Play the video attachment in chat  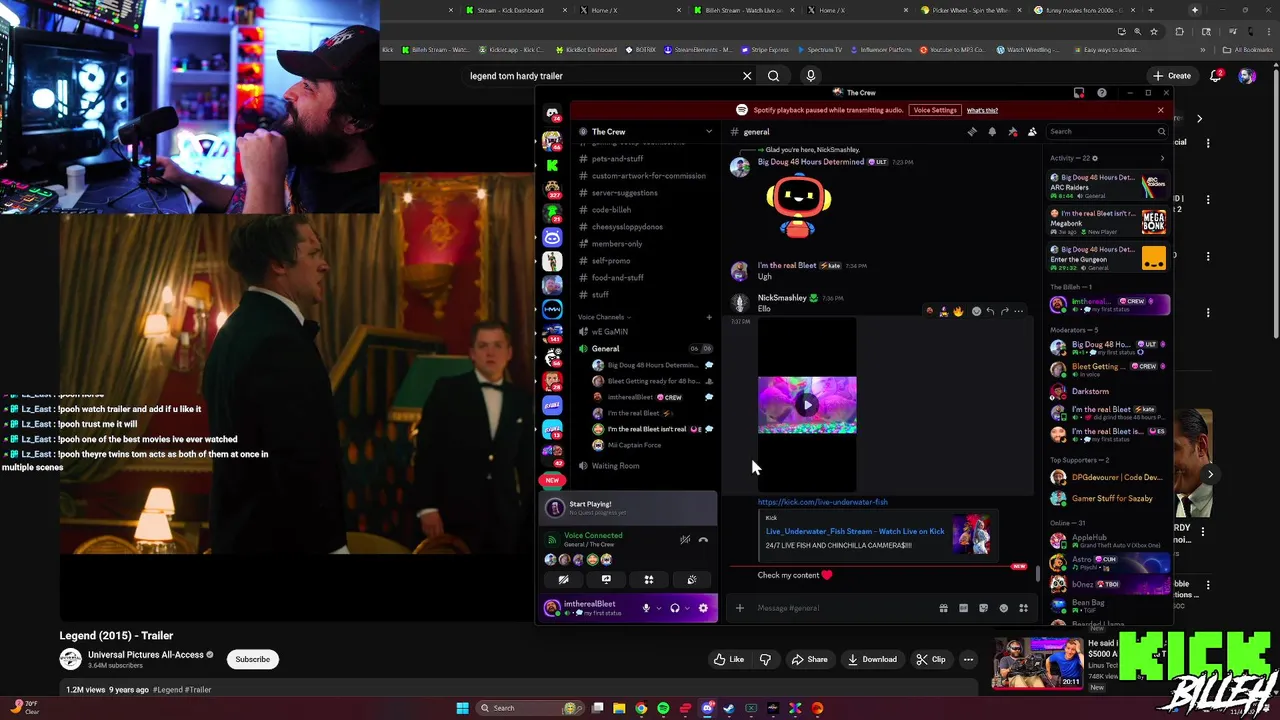click(x=807, y=405)
